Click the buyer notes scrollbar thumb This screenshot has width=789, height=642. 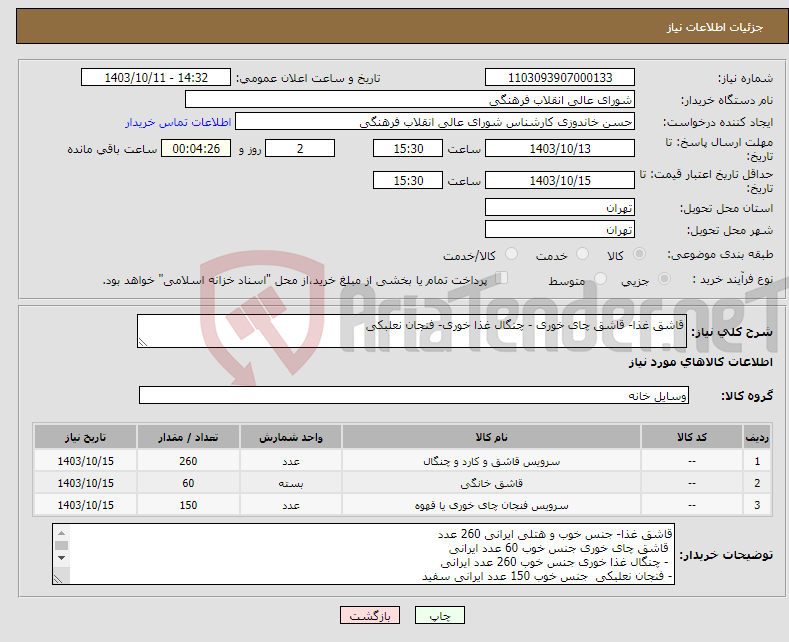[61, 545]
